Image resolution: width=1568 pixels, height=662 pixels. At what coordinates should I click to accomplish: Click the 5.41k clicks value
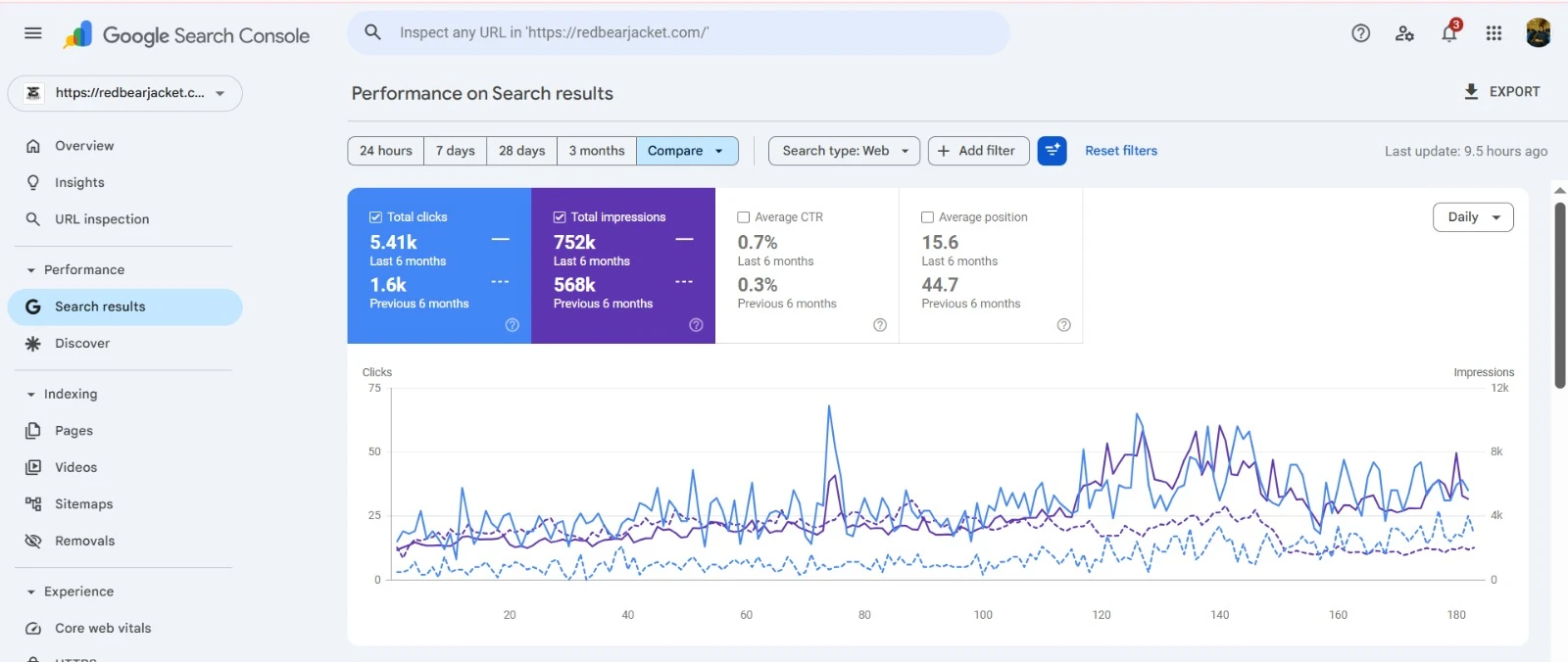393,243
